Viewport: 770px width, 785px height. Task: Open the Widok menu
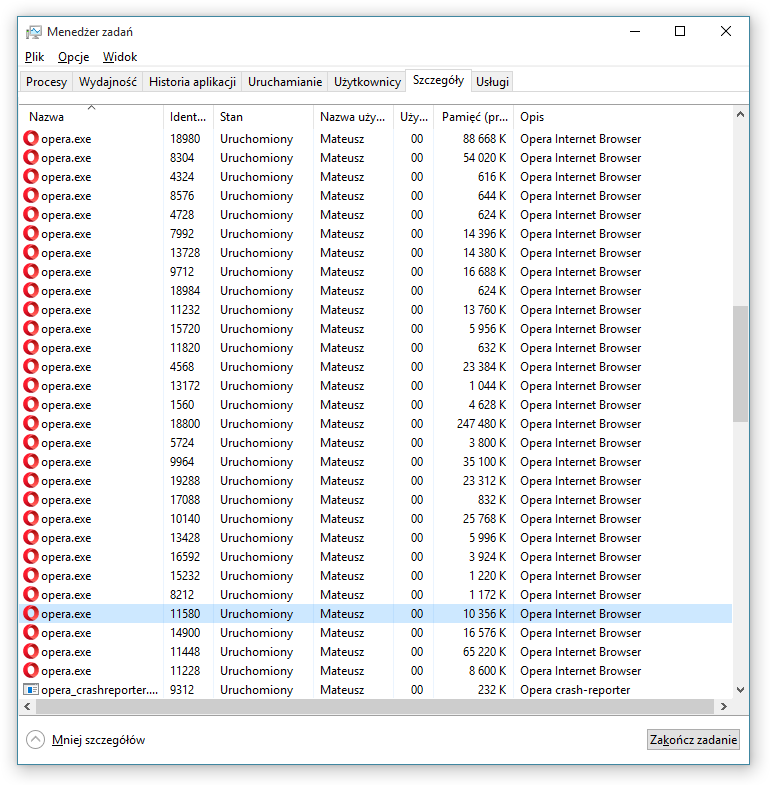click(120, 57)
